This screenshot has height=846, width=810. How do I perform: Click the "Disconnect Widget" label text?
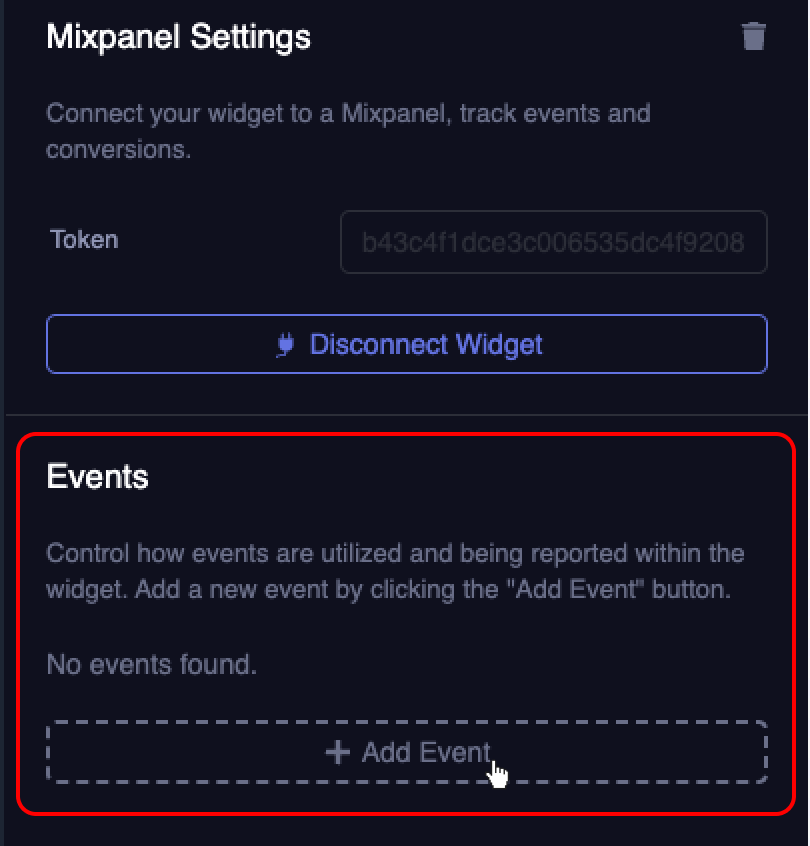pos(426,345)
